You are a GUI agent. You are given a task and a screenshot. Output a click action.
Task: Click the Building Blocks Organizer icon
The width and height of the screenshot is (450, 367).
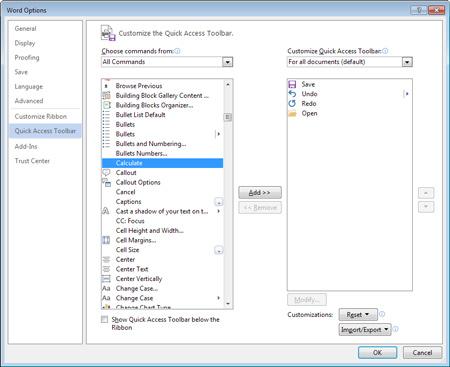[x=106, y=105]
